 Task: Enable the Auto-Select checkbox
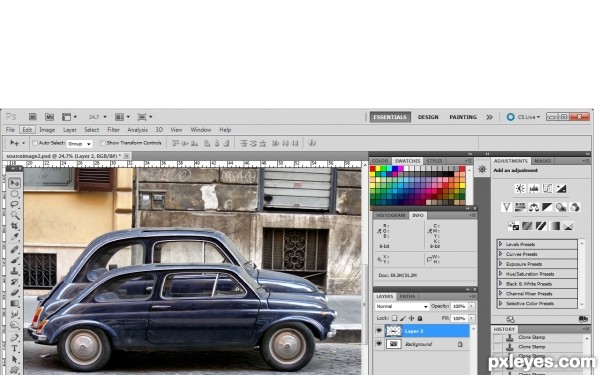tap(35, 143)
